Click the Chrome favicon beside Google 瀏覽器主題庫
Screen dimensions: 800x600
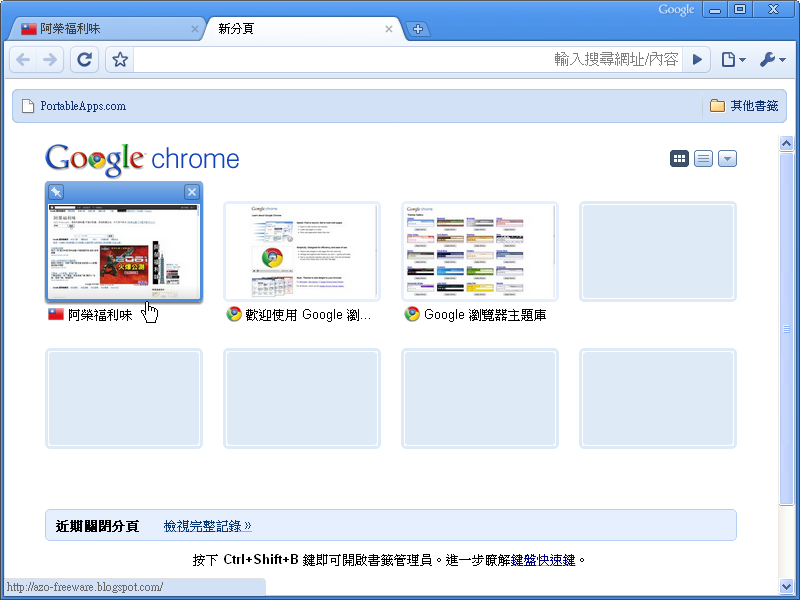(412, 314)
